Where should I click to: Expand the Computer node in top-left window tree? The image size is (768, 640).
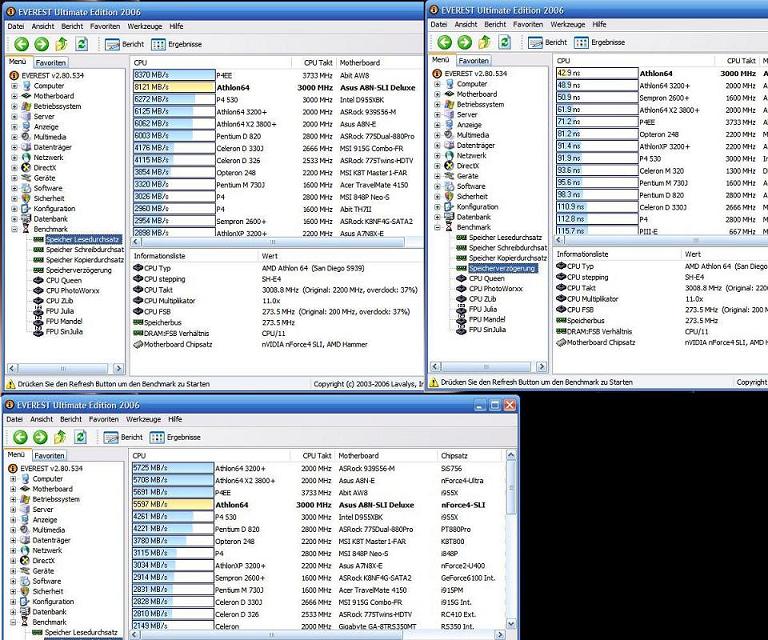(x=14, y=86)
